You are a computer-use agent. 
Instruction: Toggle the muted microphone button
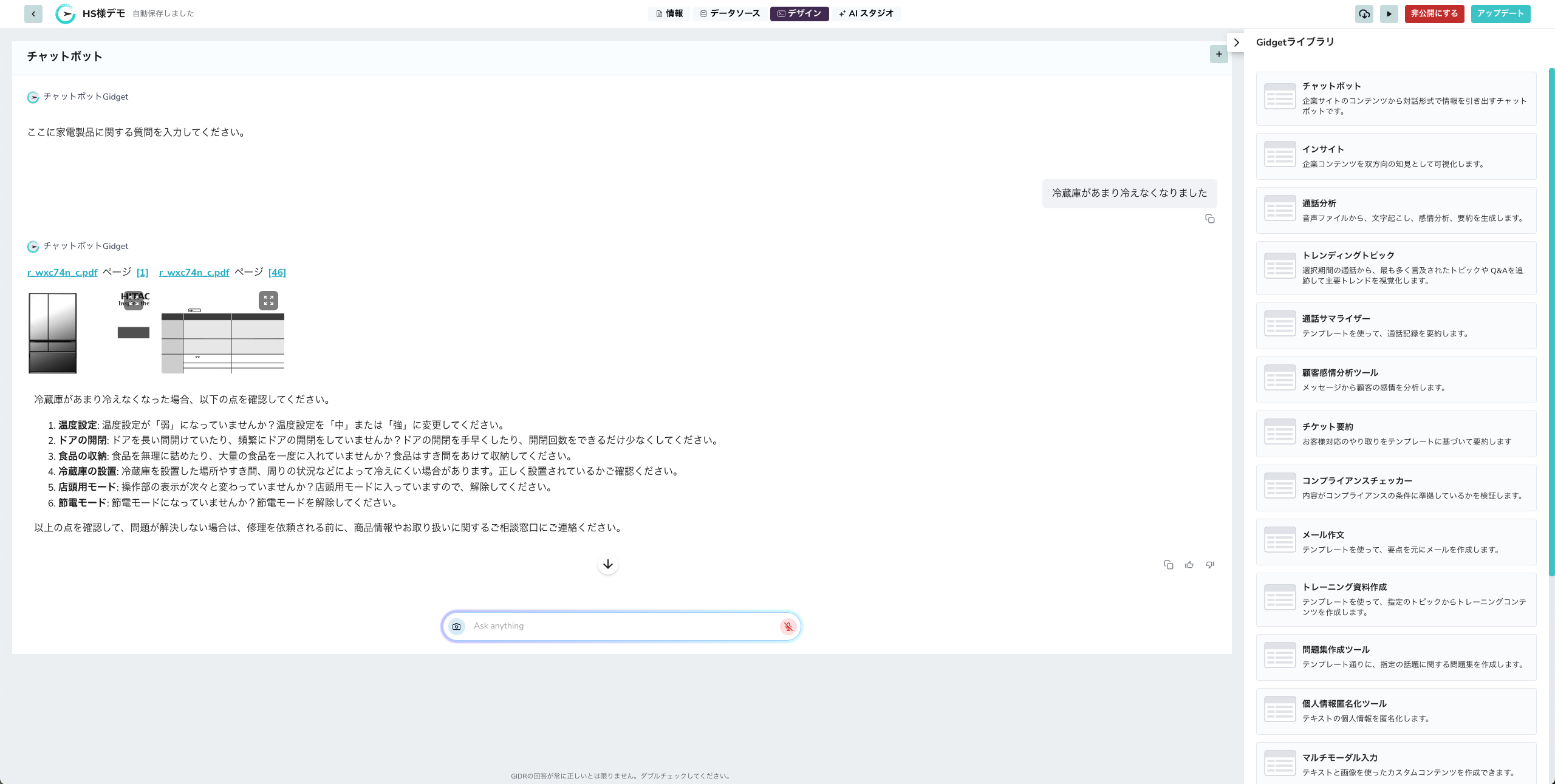coord(788,626)
